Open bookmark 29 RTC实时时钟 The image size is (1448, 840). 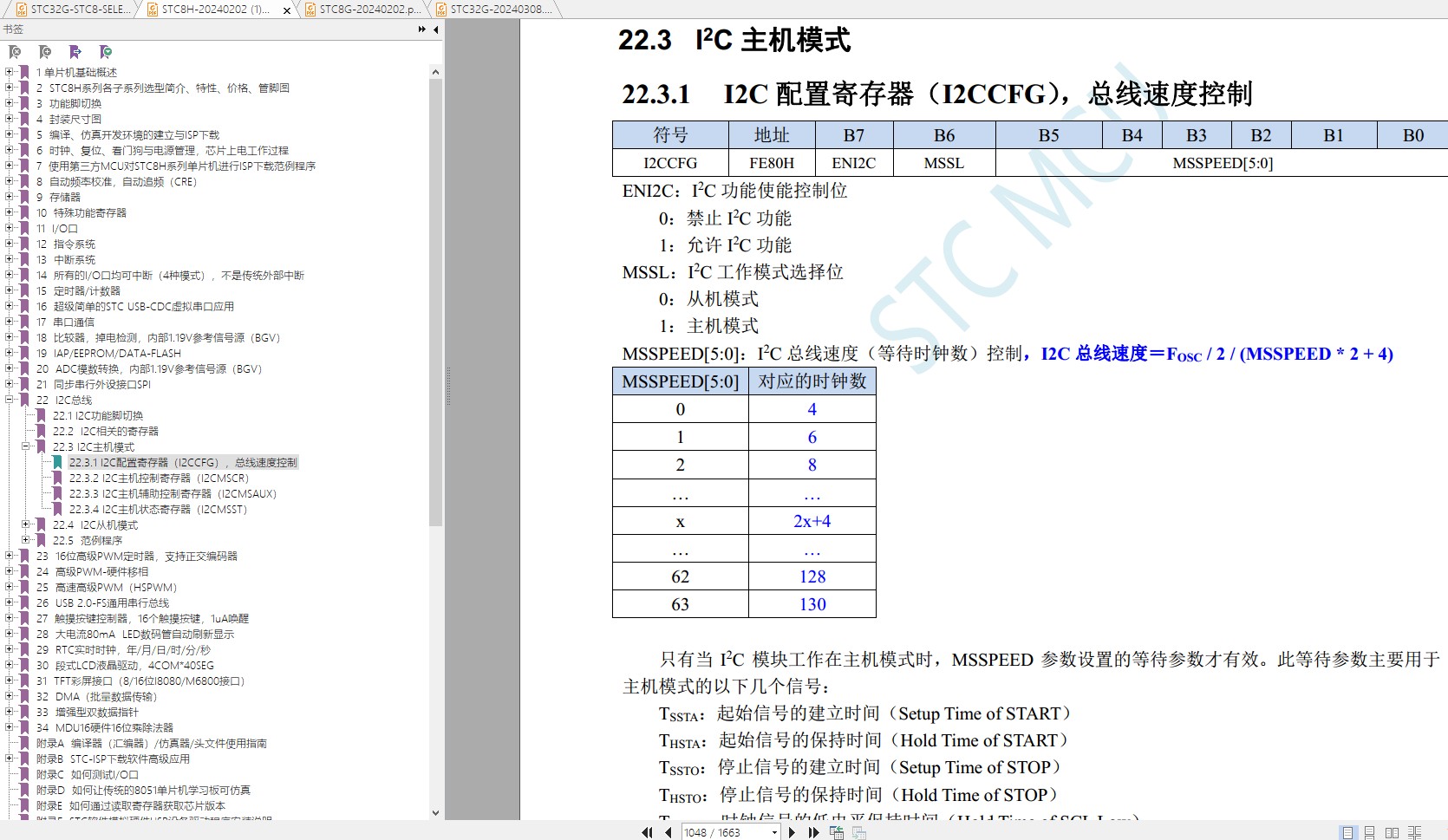pyautogui.click(x=123, y=649)
